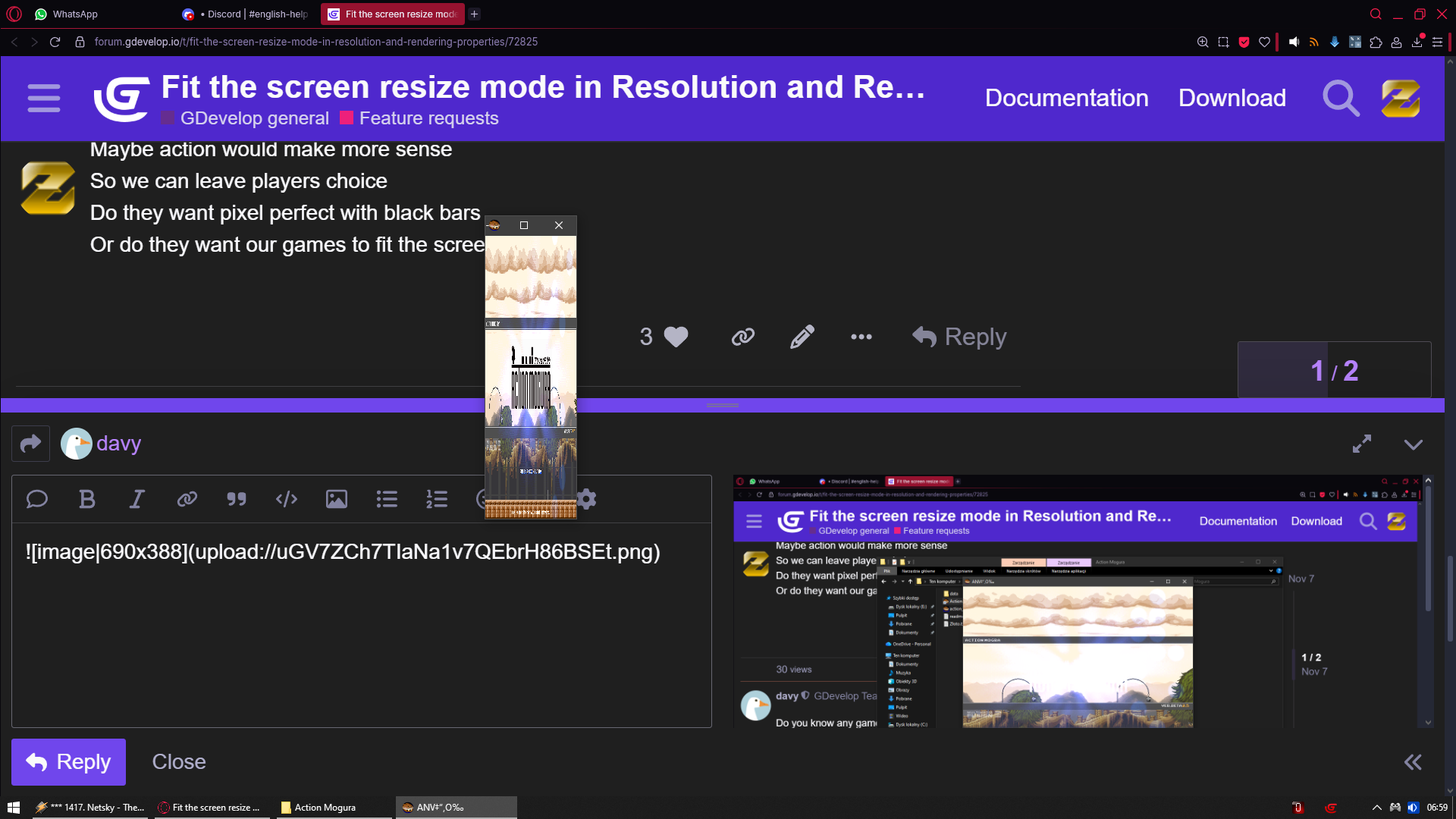Click the Bold formatting icon
This screenshot has height=819, width=1456.
87,499
